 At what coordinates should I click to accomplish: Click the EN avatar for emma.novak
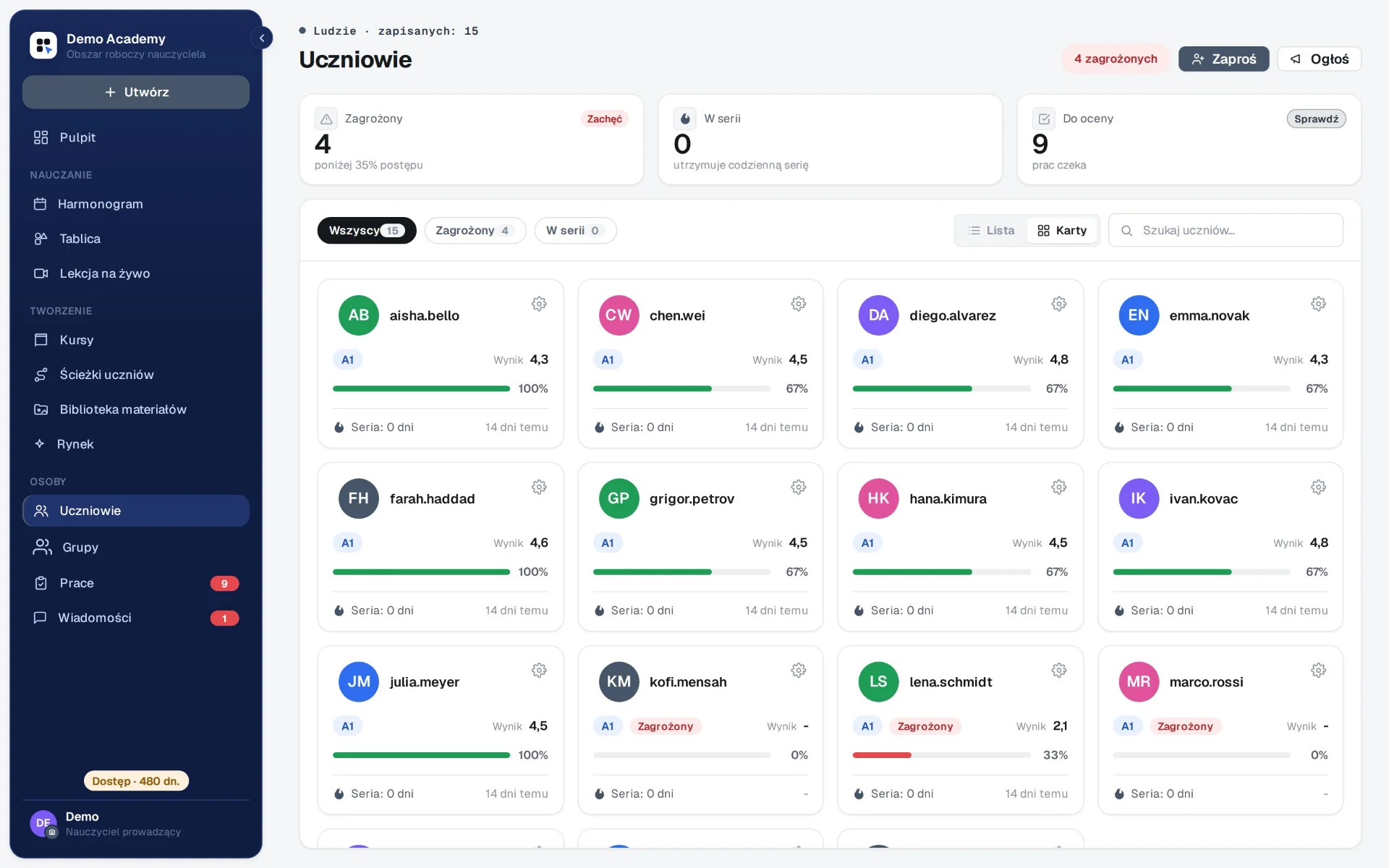point(1139,315)
